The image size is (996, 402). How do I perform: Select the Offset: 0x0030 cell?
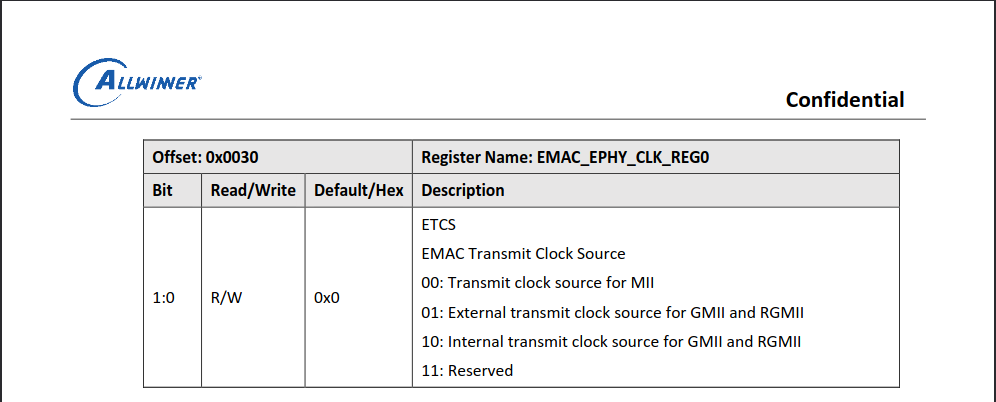click(278, 157)
